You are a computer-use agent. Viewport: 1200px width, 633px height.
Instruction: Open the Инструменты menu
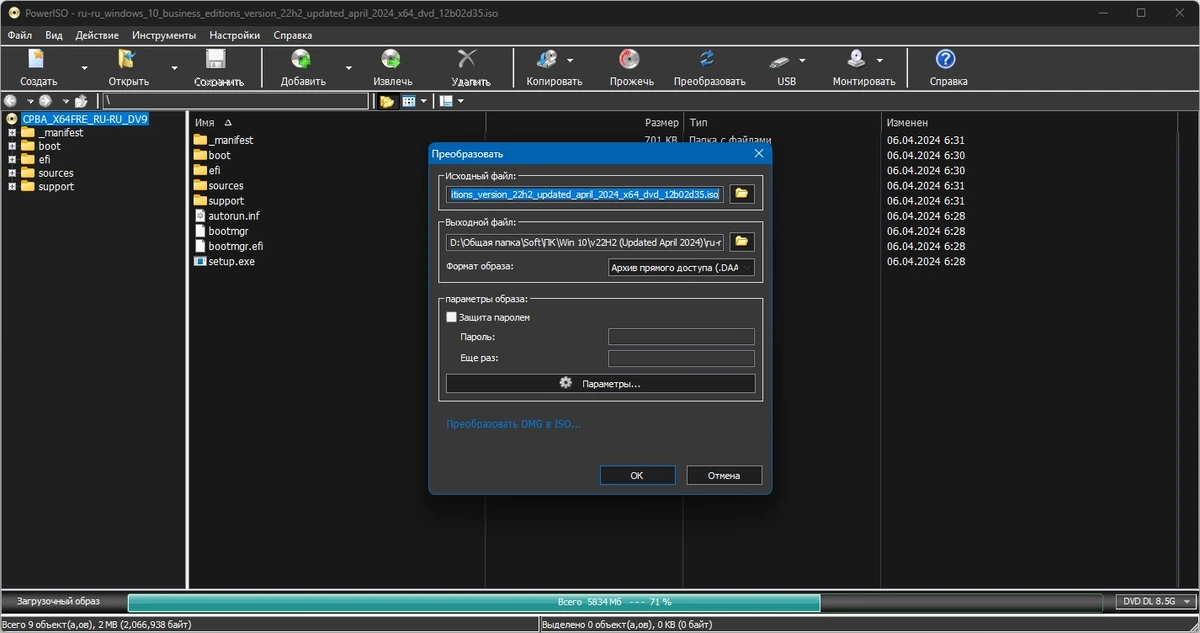164,35
